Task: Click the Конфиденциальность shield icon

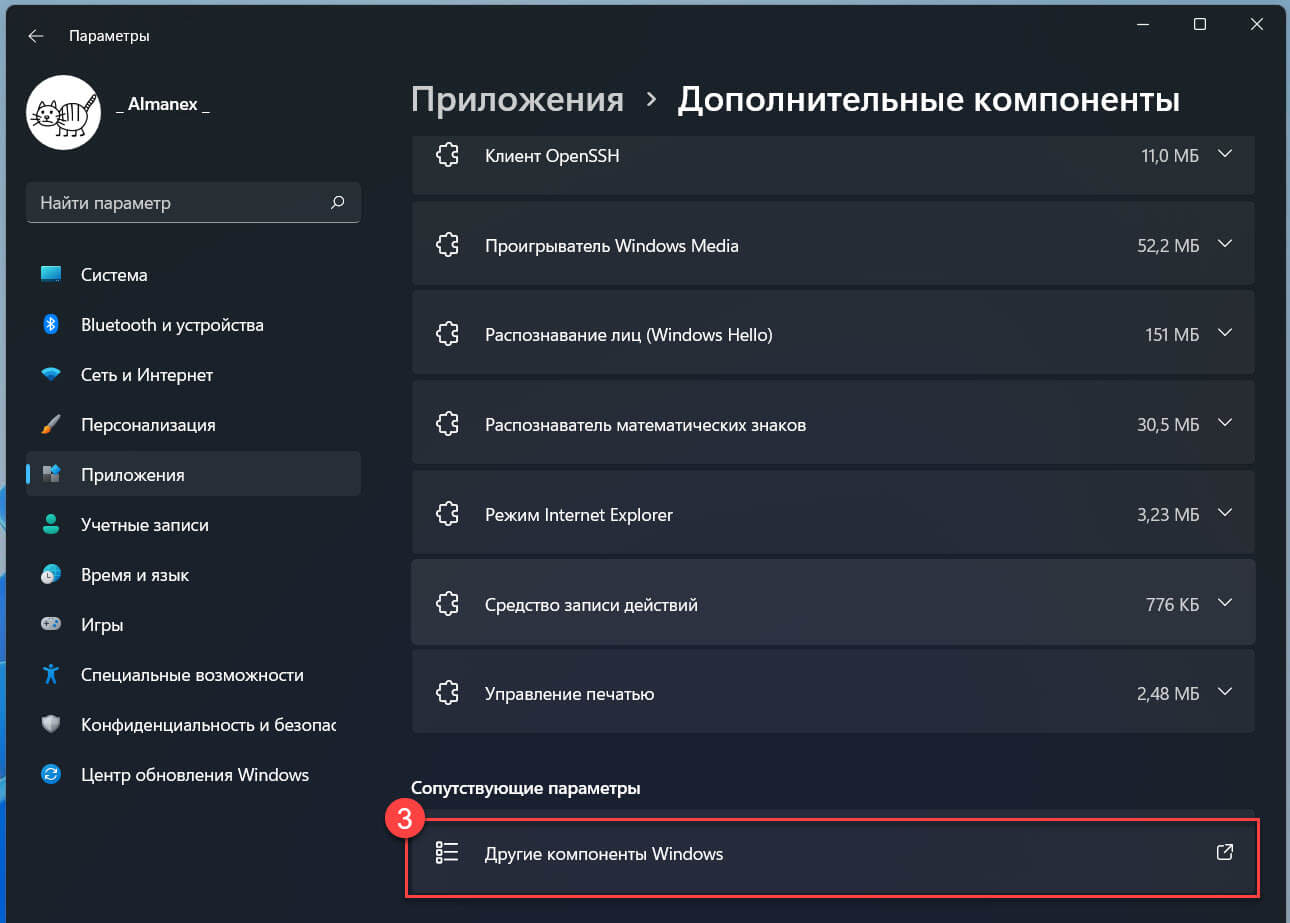Action: click(51, 724)
